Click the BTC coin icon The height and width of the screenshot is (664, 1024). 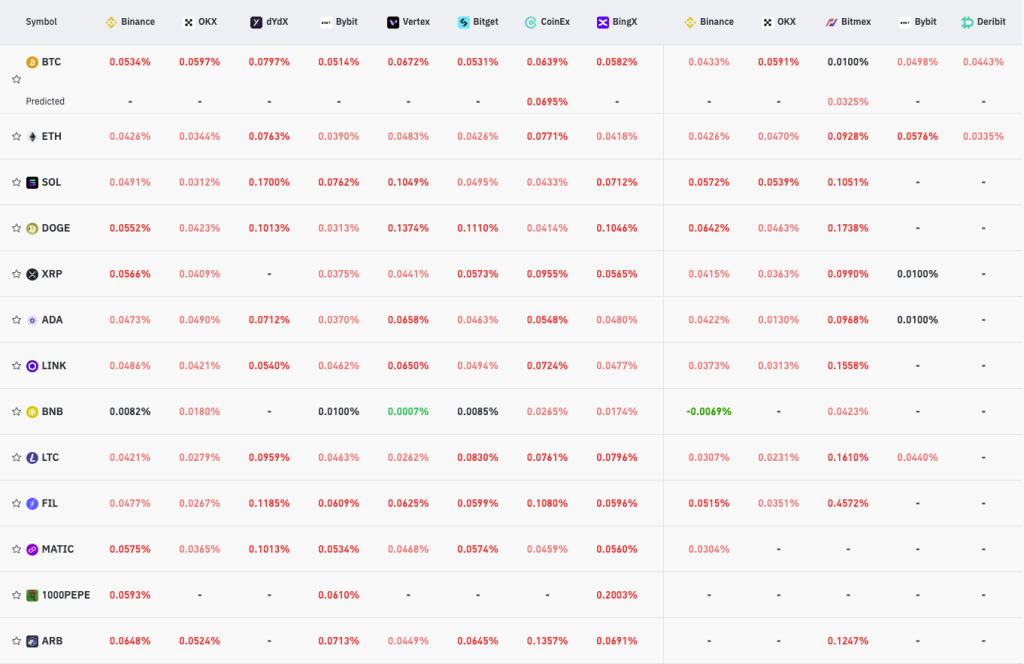(32, 62)
